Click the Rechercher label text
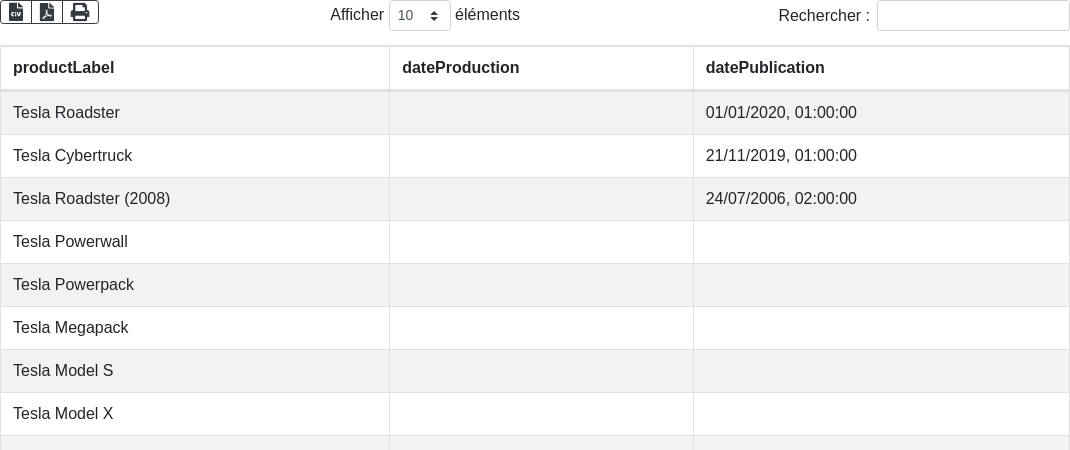Screen dimensions: 1070x450 823,16
